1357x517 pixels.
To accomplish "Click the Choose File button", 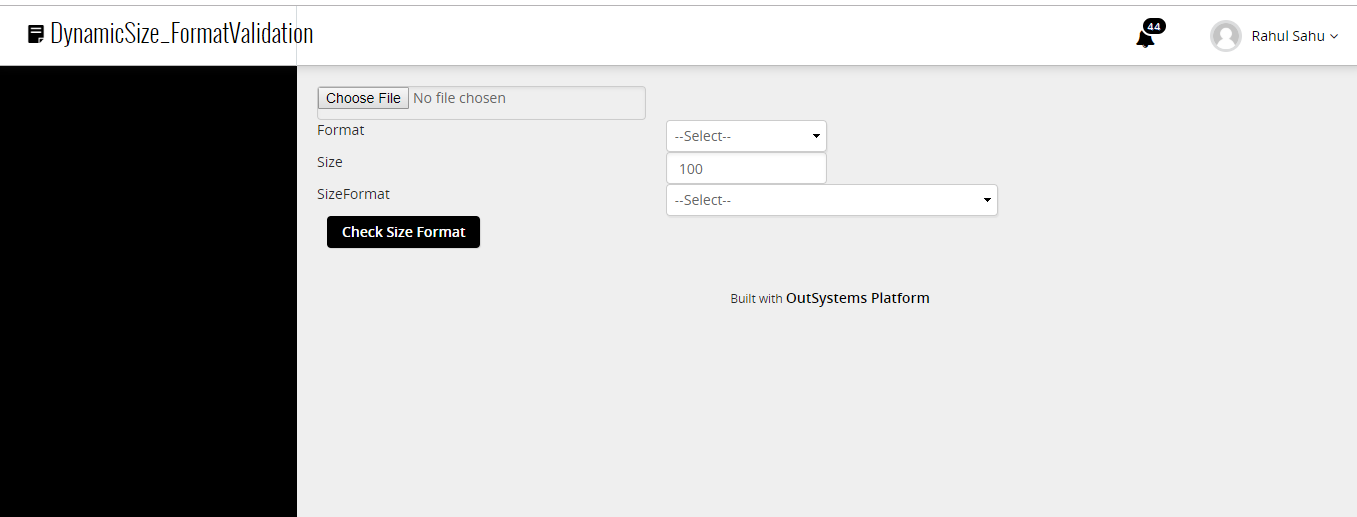I will (x=363, y=98).
